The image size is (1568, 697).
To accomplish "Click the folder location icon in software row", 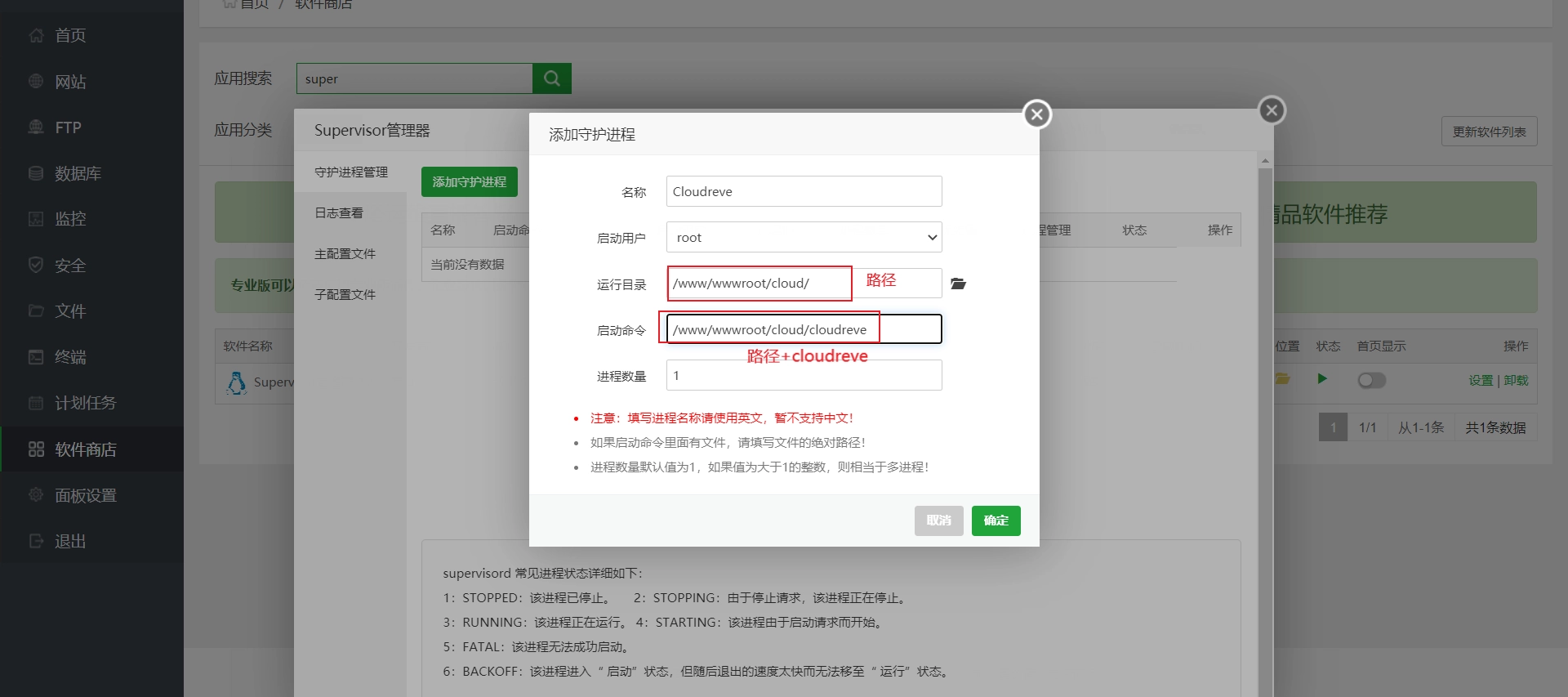I will tap(1283, 379).
